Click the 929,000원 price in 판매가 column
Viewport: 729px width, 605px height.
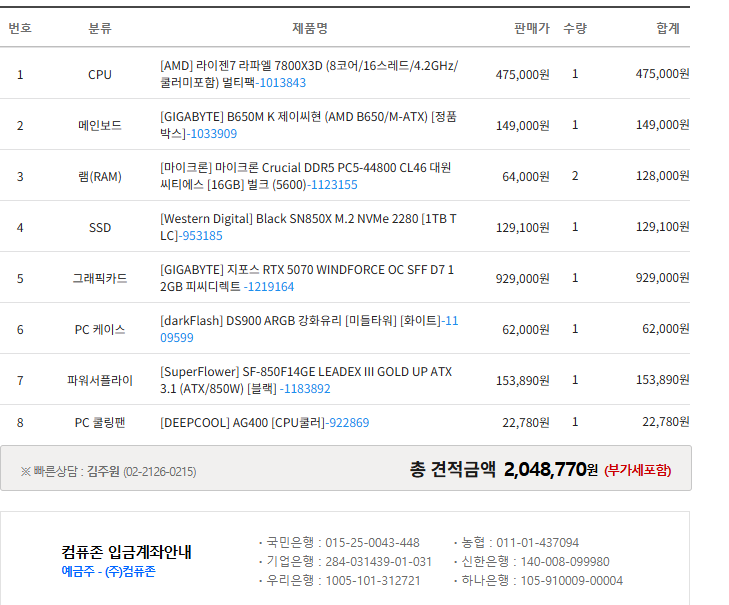523,279
